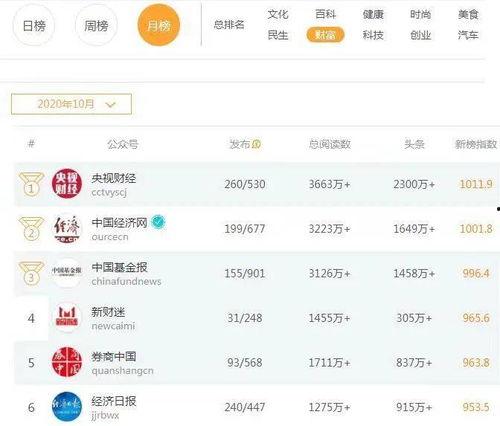Click the newcaimi account ID

point(113,326)
